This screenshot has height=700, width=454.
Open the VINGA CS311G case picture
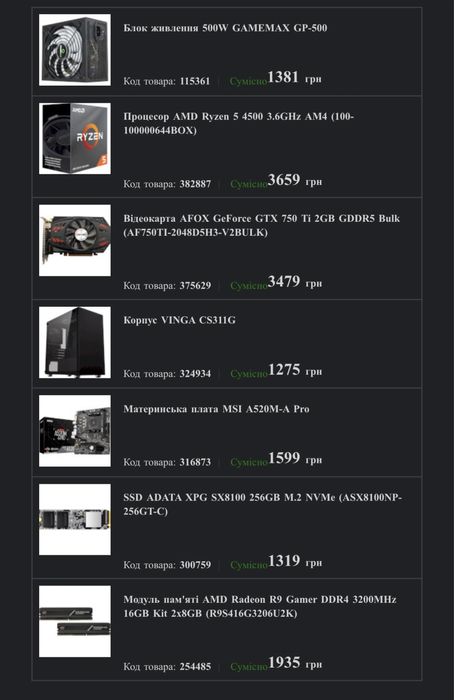coord(75,342)
